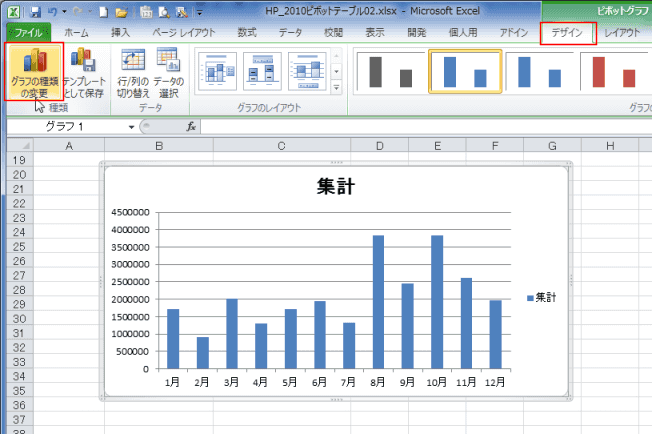Select the dark gray chart style swatch

pyautogui.click(x=390, y=72)
